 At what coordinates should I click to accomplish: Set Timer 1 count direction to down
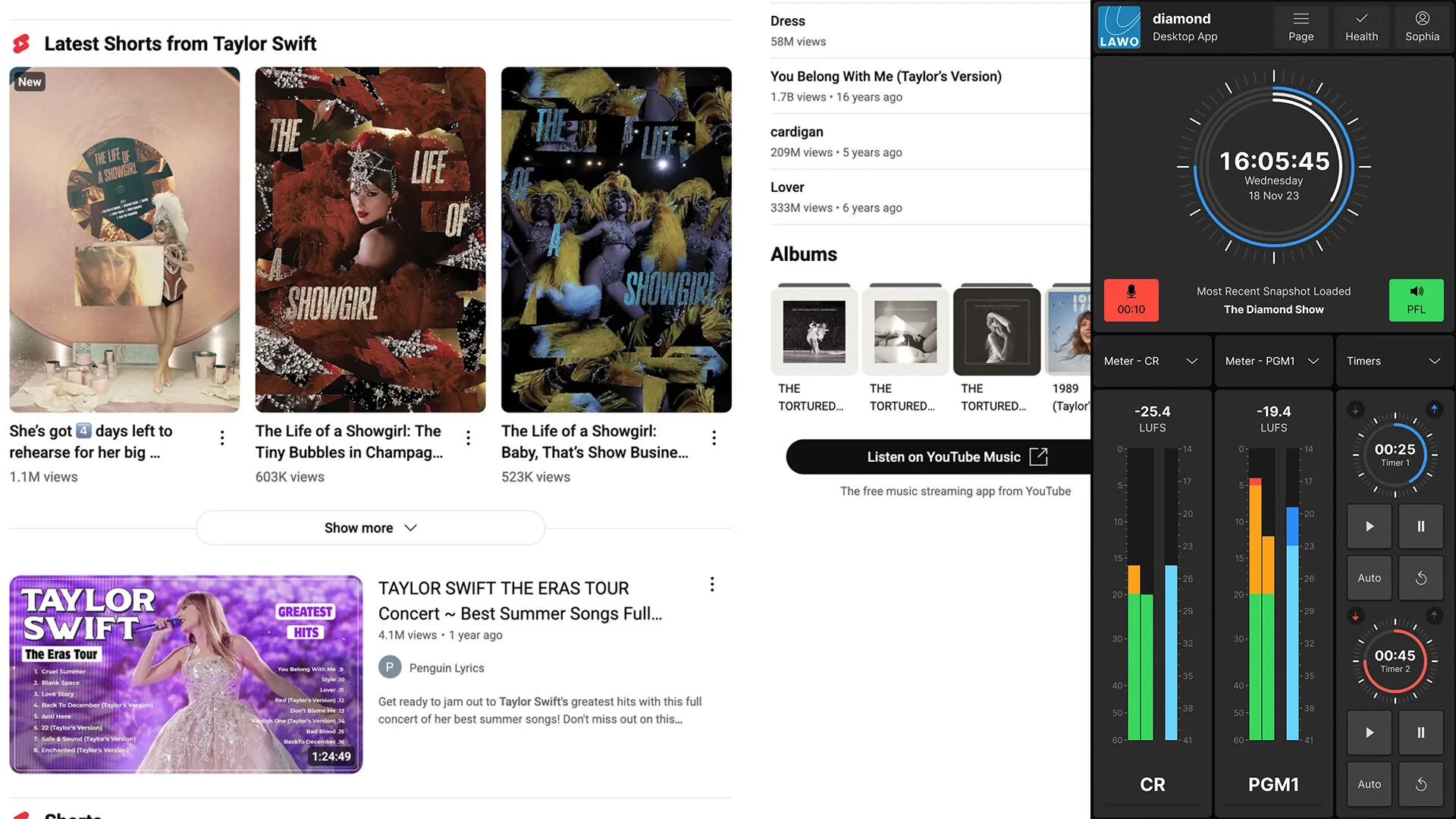(x=1356, y=409)
